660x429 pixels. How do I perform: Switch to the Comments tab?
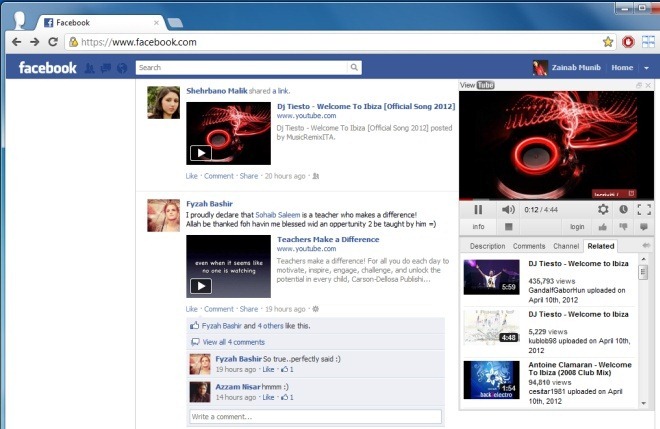[x=529, y=246]
